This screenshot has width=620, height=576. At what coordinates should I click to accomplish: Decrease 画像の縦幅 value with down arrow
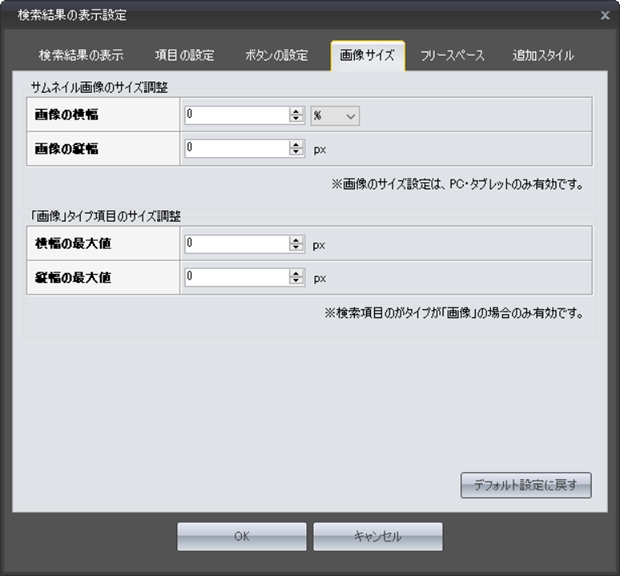295,152
